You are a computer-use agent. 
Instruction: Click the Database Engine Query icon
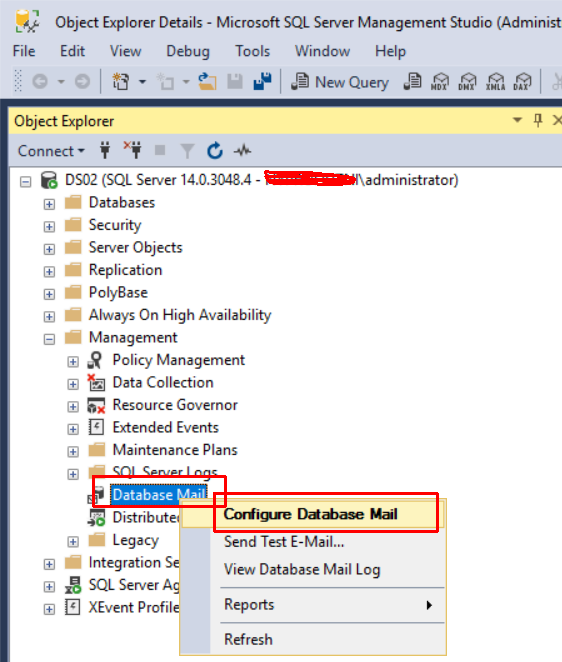click(413, 81)
